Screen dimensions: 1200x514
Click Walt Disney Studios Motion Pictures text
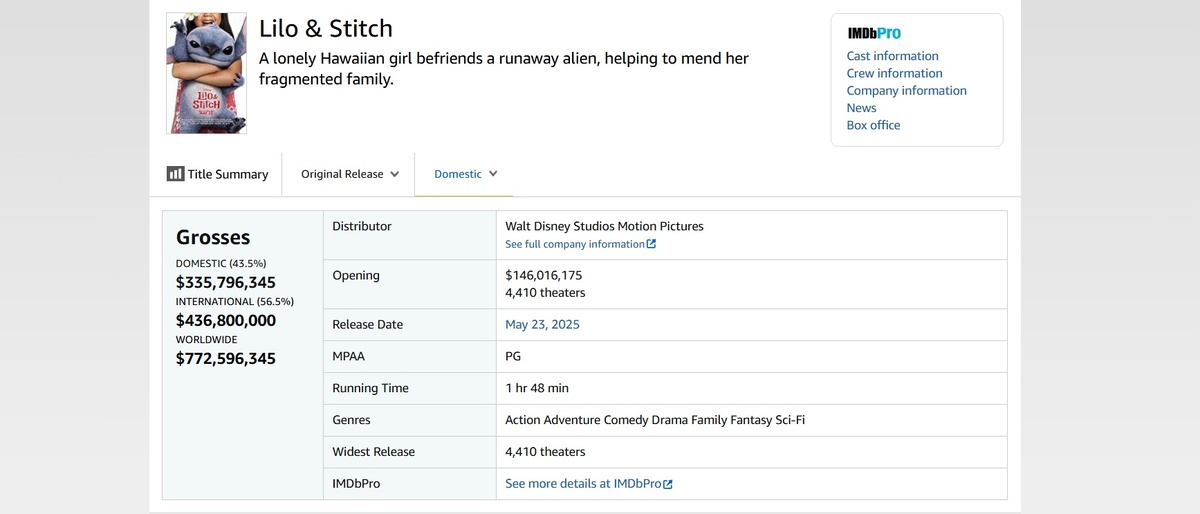coord(605,226)
